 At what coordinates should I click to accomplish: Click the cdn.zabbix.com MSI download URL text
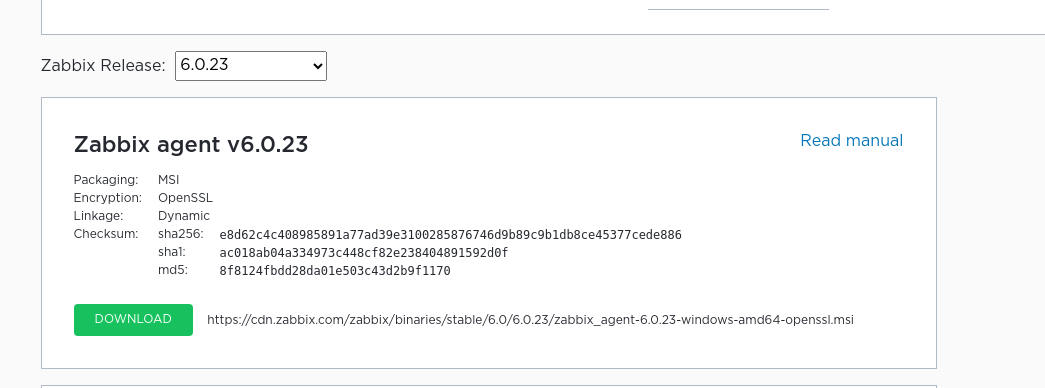(x=530, y=320)
